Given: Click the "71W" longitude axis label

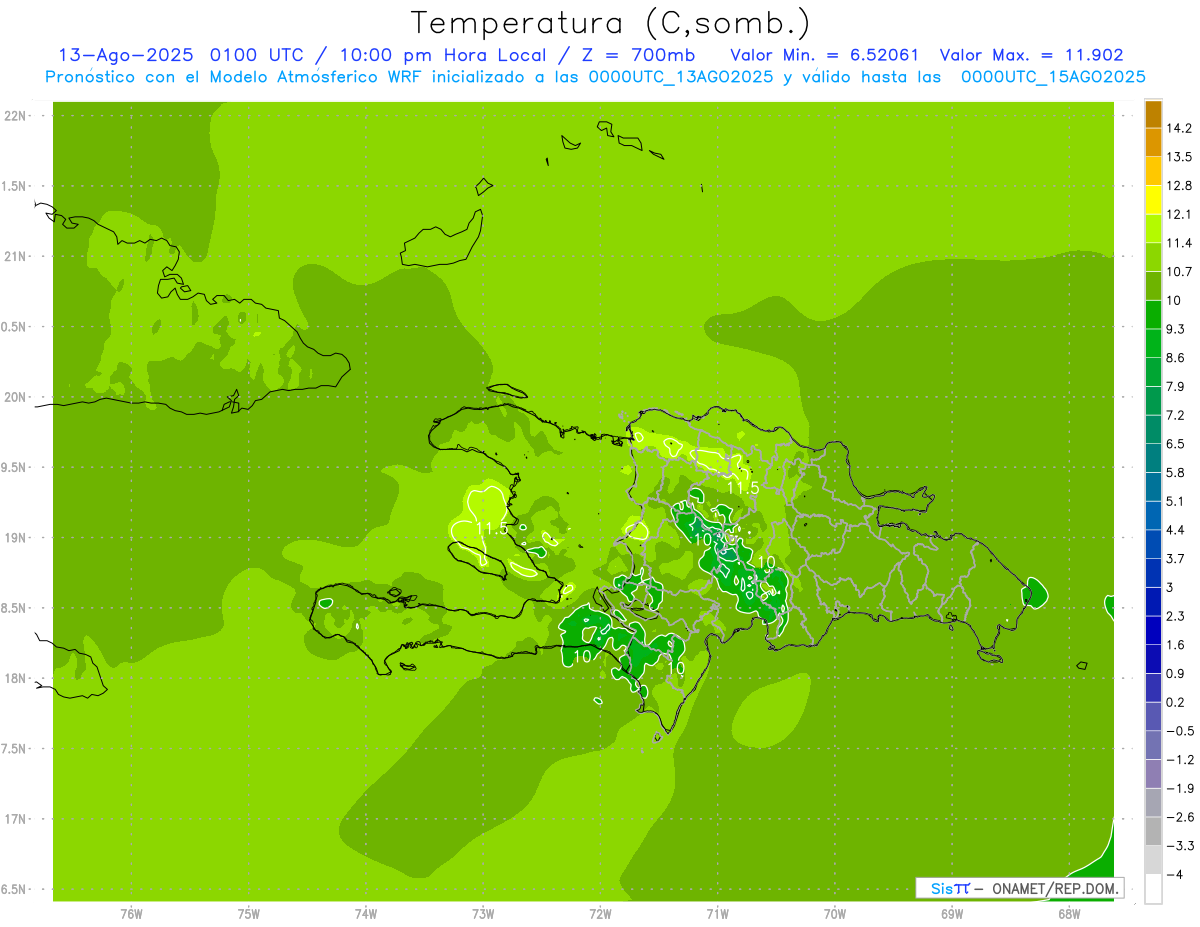Looking at the screenshot, I should (x=717, y=913).
